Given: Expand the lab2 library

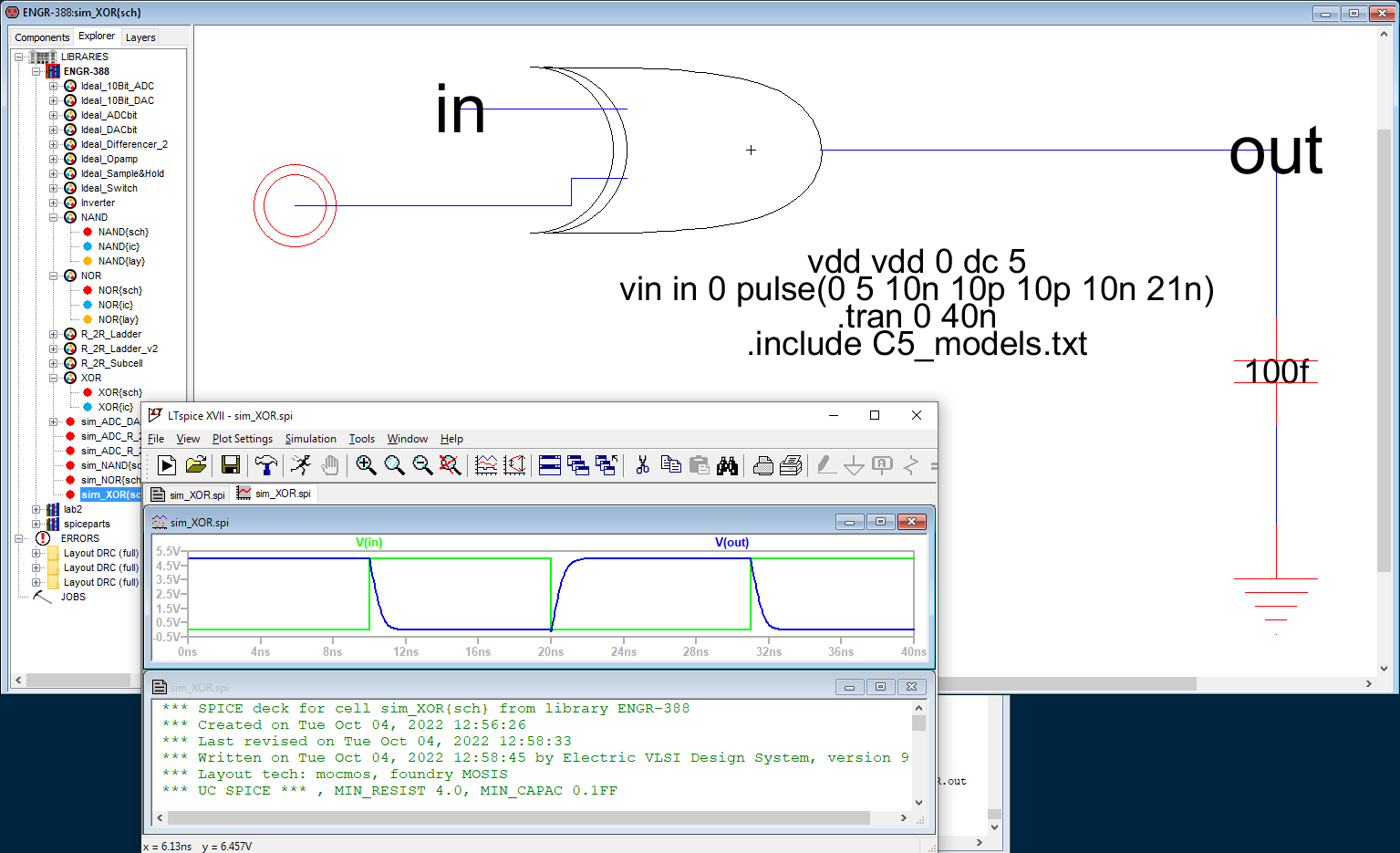Looking at the screenshot, I should 36,509.
